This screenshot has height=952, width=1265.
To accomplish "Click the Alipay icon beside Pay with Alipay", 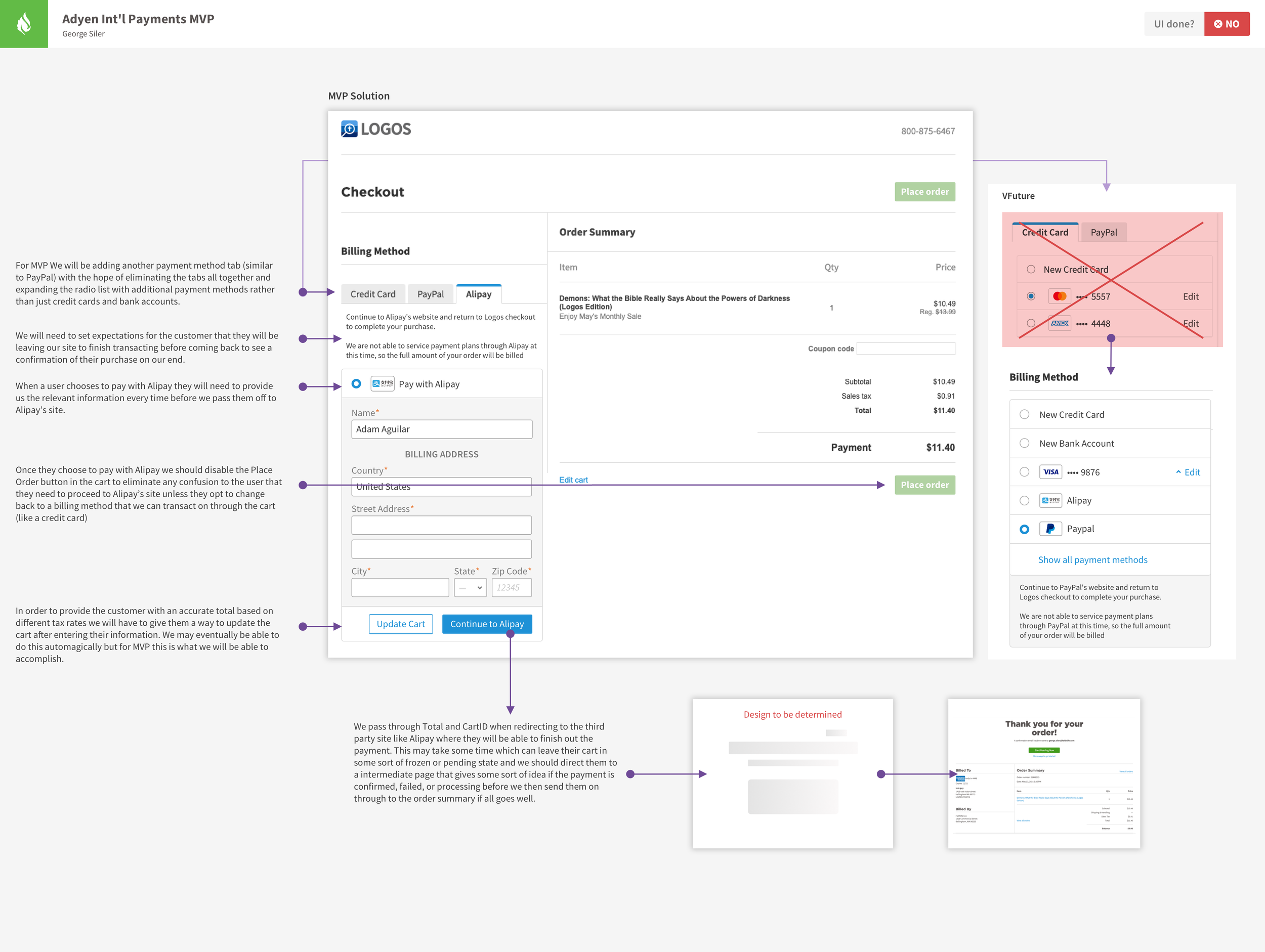I will coord(382,383).
